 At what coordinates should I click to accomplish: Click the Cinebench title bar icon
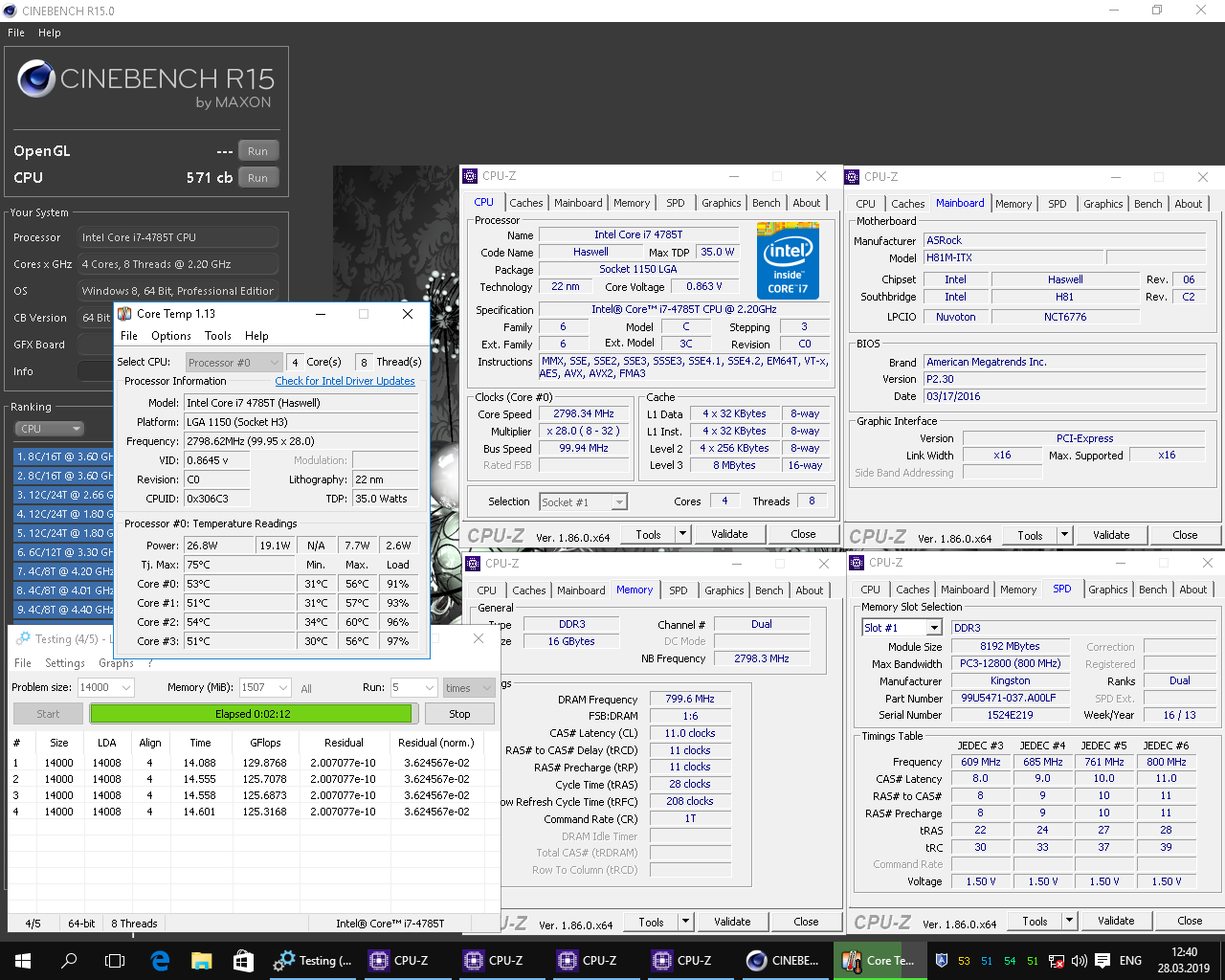tap(11, 11)
